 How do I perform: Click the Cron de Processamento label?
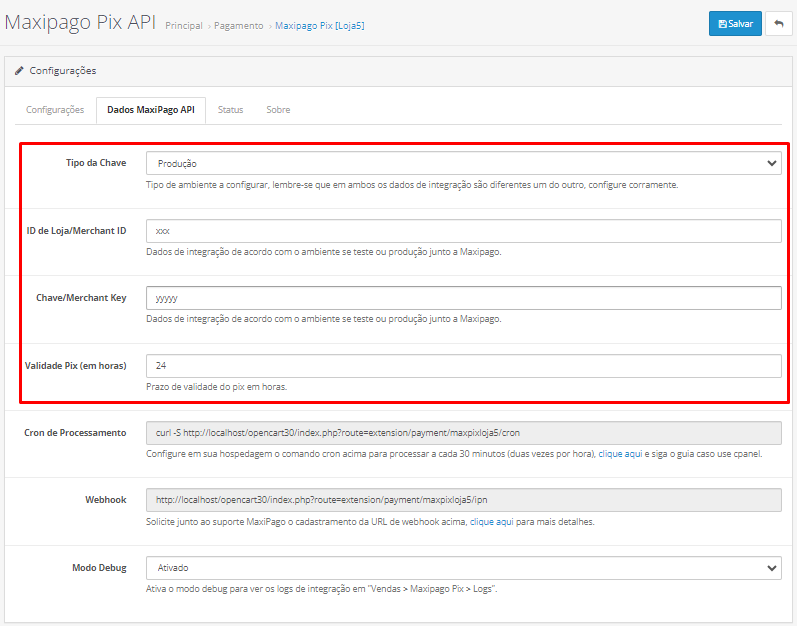pyautogui.click(x=75, y=432)
